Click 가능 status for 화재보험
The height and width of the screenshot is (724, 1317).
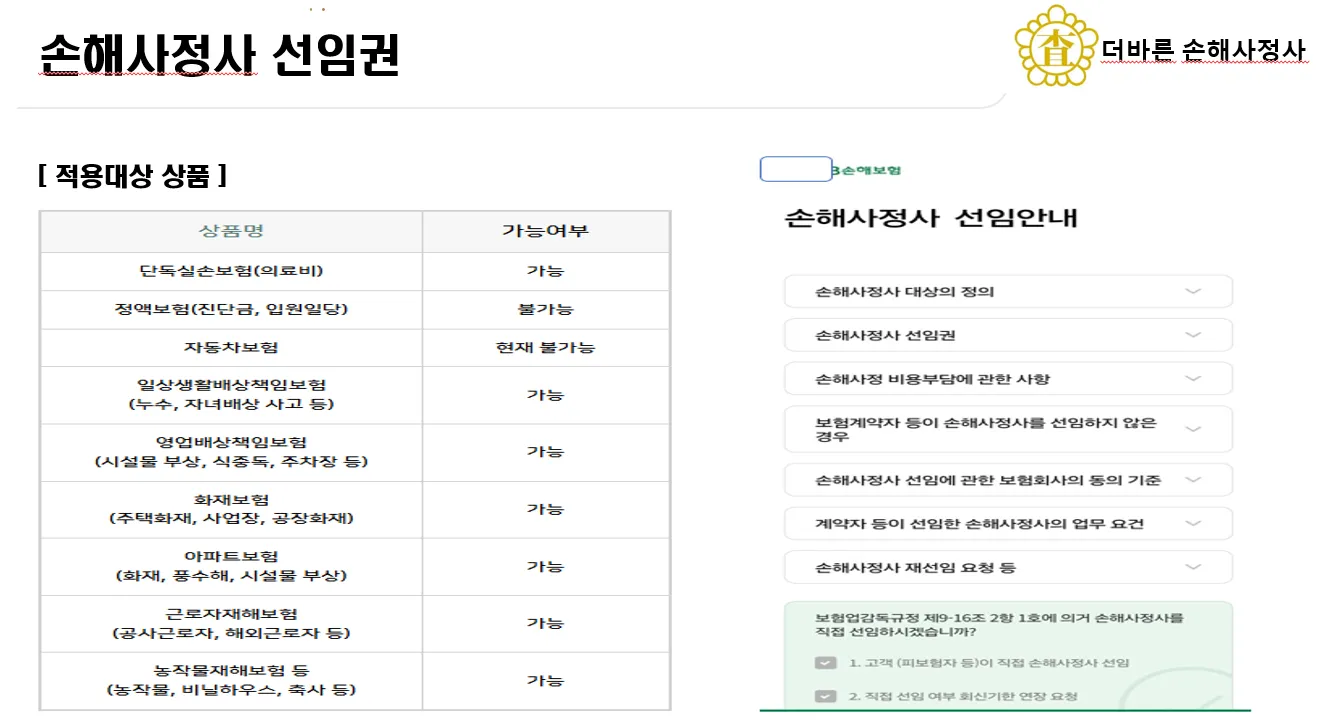pos(546,509)
